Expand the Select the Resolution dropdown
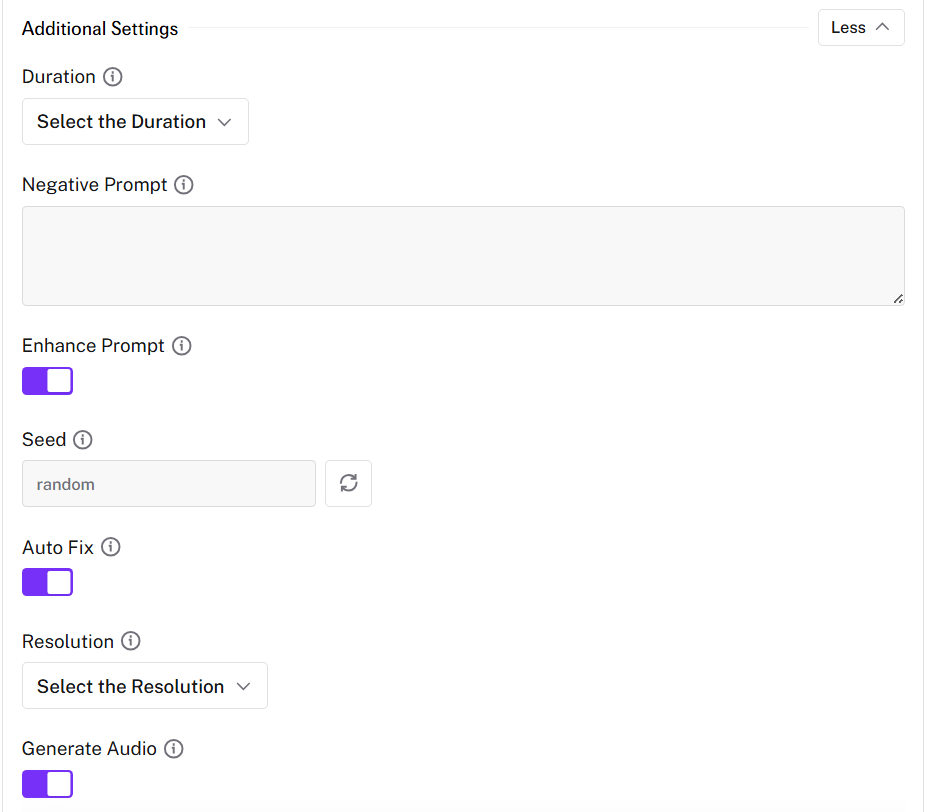The width and height of the screenshot is (927, 812). pyautogui.click(x=144, y=686)
